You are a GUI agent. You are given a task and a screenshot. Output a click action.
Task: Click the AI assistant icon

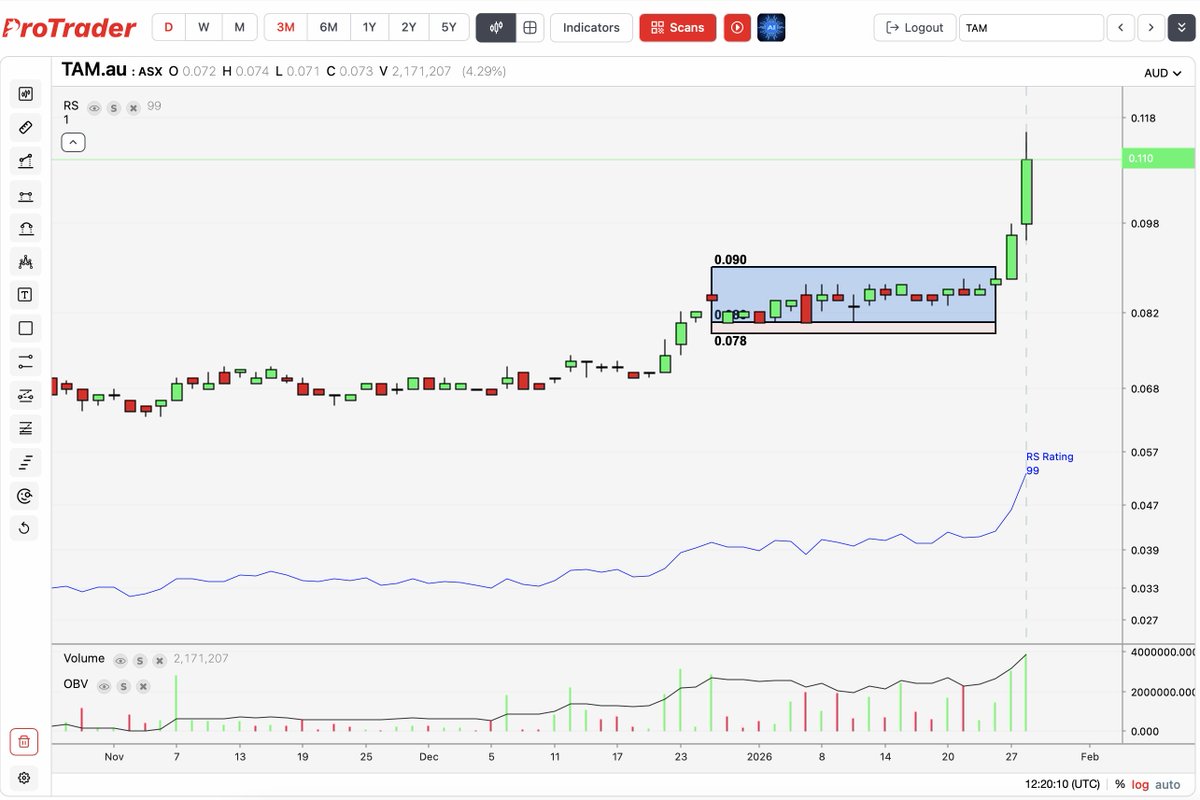pyautogui.click(x=771, y=27)
